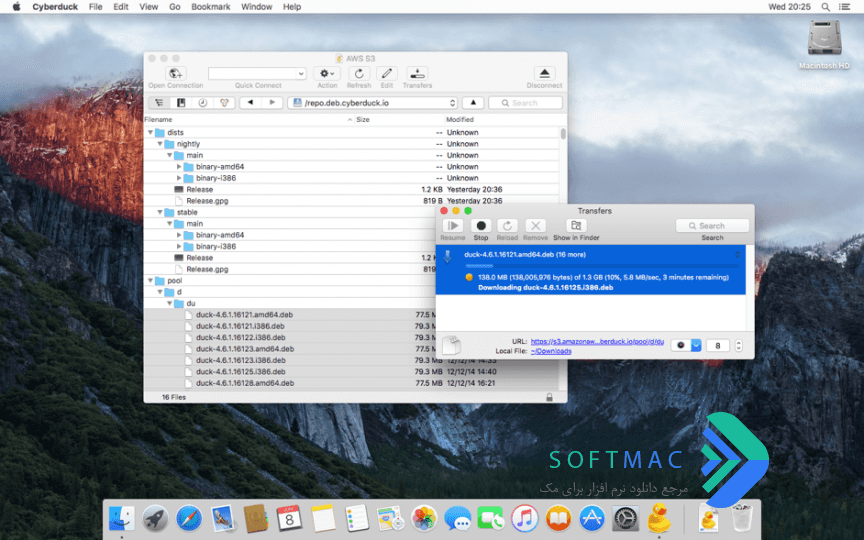Open Safari from the Dock
Image resolution: width=864 pixels, height=540 pixels.
click(x=189, y=519)
